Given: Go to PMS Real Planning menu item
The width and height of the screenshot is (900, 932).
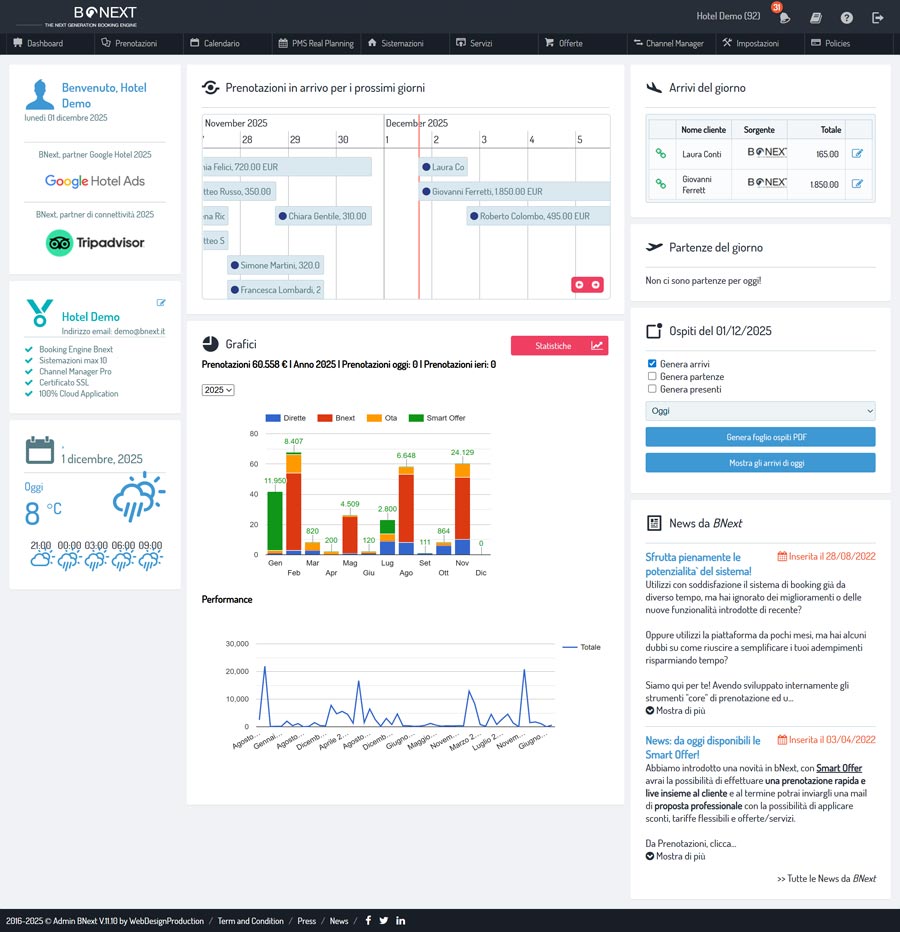Looking at the screenshot, I should coord(316,43).
